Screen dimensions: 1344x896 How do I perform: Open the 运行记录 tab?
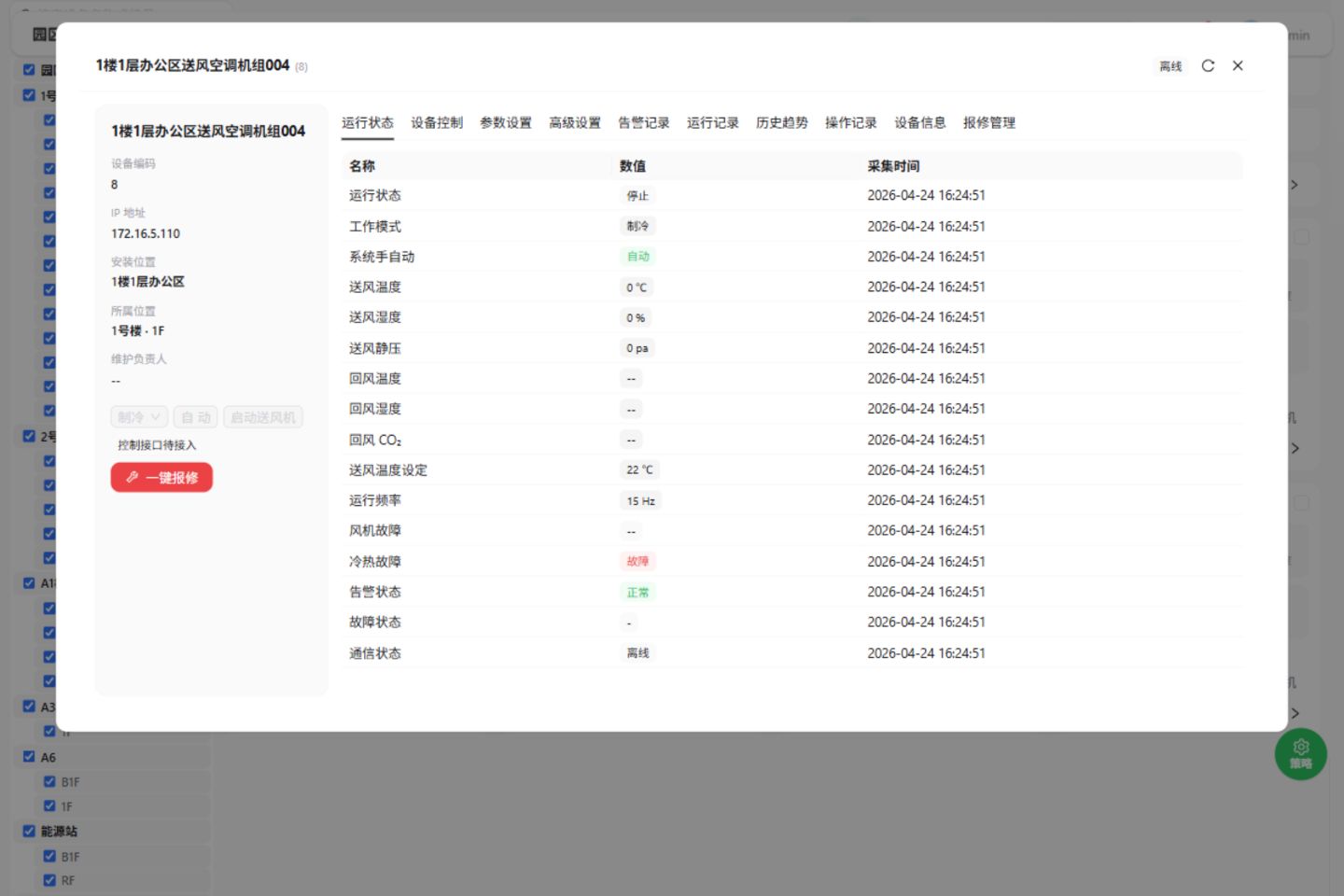(713, 122)
